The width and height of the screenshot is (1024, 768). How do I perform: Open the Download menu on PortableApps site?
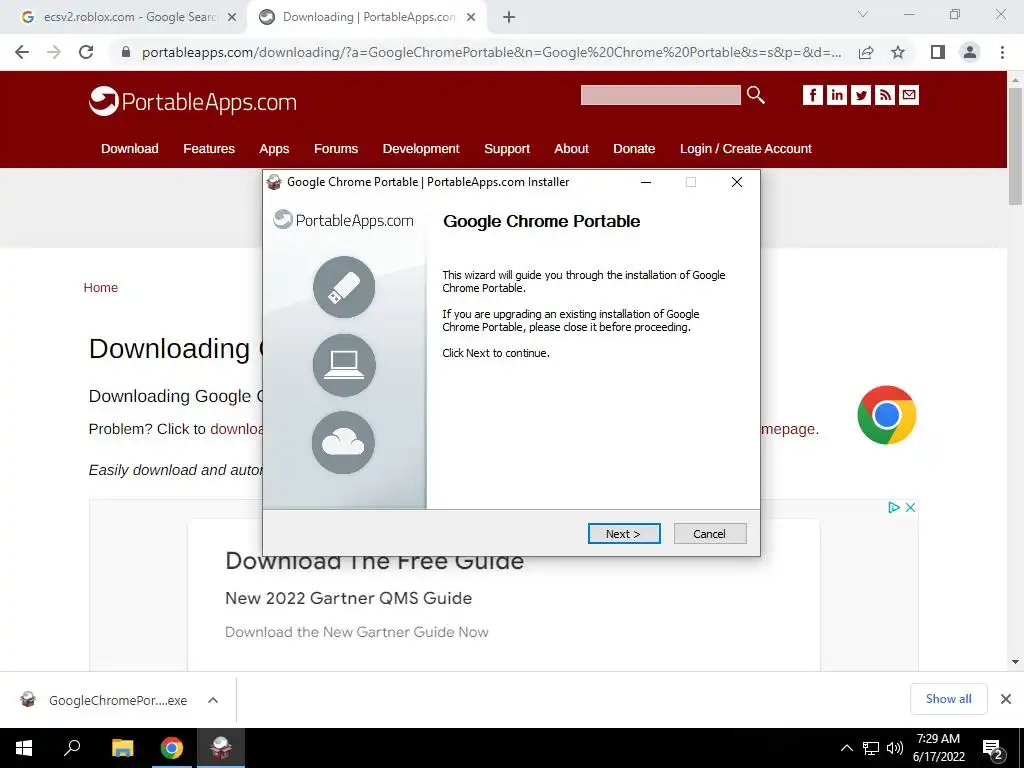[x=129, y=148]
